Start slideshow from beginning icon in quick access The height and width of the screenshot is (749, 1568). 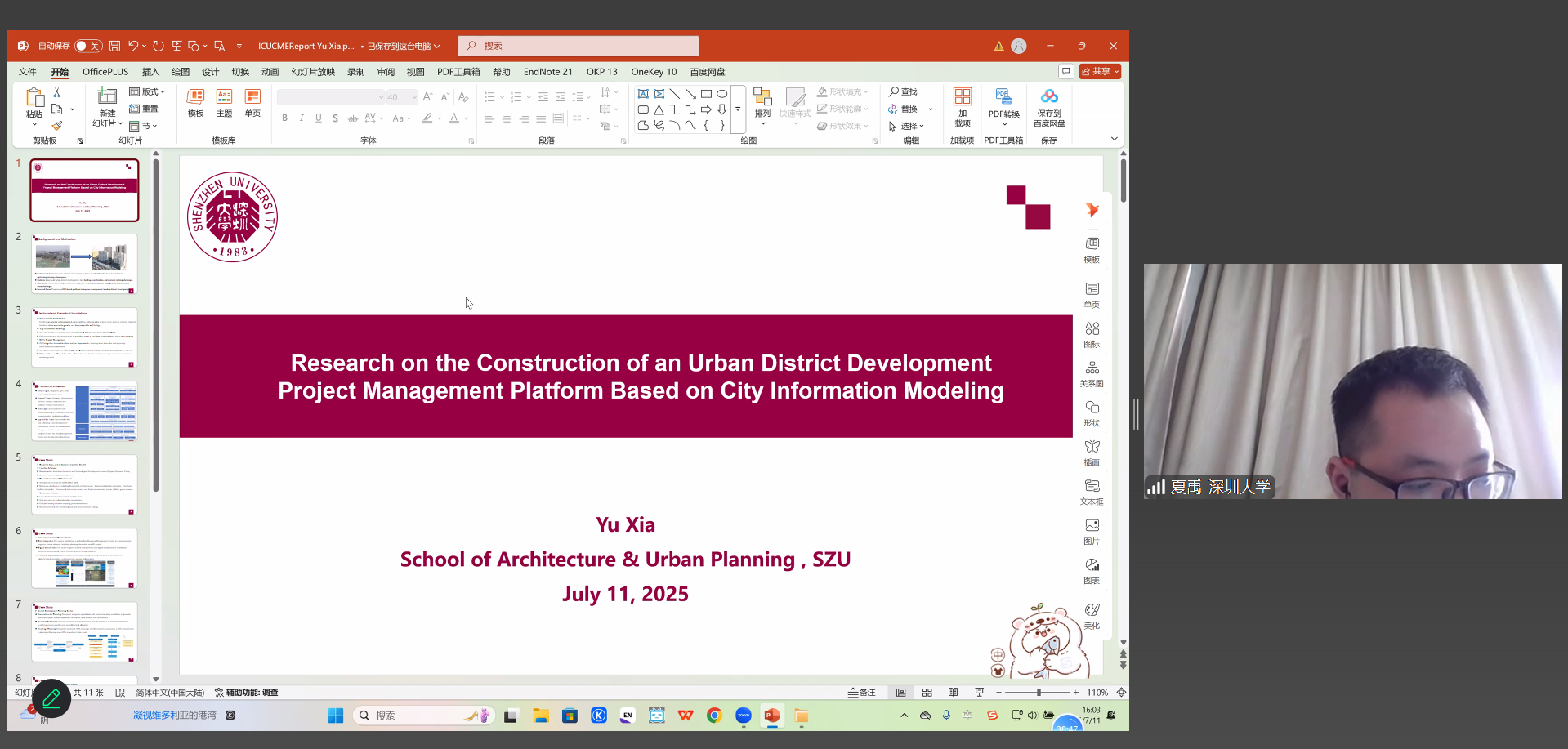(x=176, y=46)
